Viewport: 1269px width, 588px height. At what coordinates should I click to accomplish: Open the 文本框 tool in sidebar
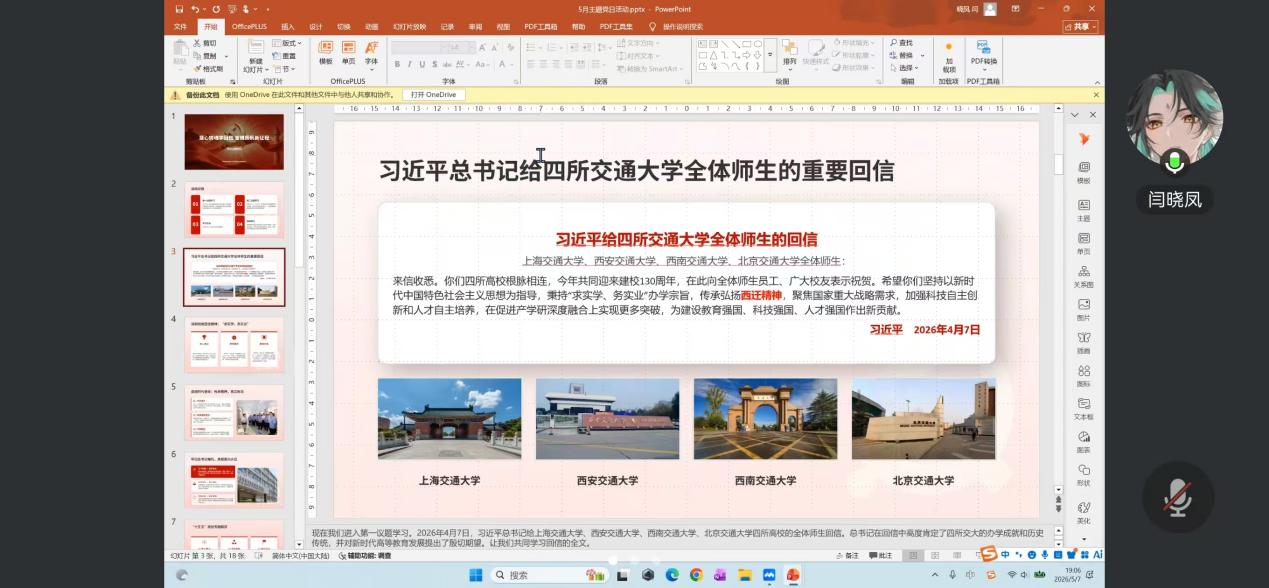click(1084, 407)
